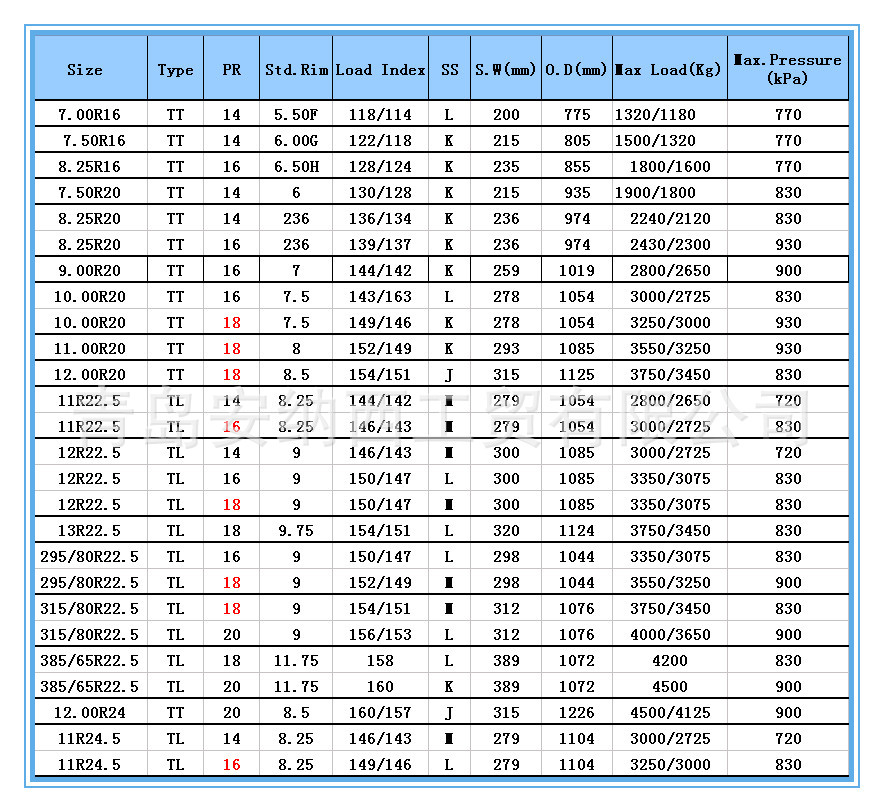884x812 pixels.
Task: Click rim value 6.00G
Action: (x=296, y=140)
